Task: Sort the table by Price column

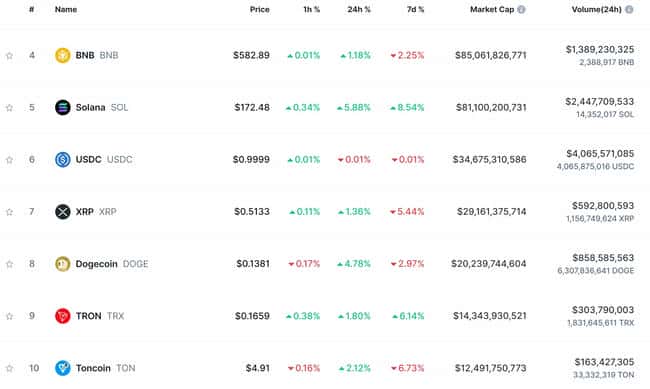Action: 260,9
